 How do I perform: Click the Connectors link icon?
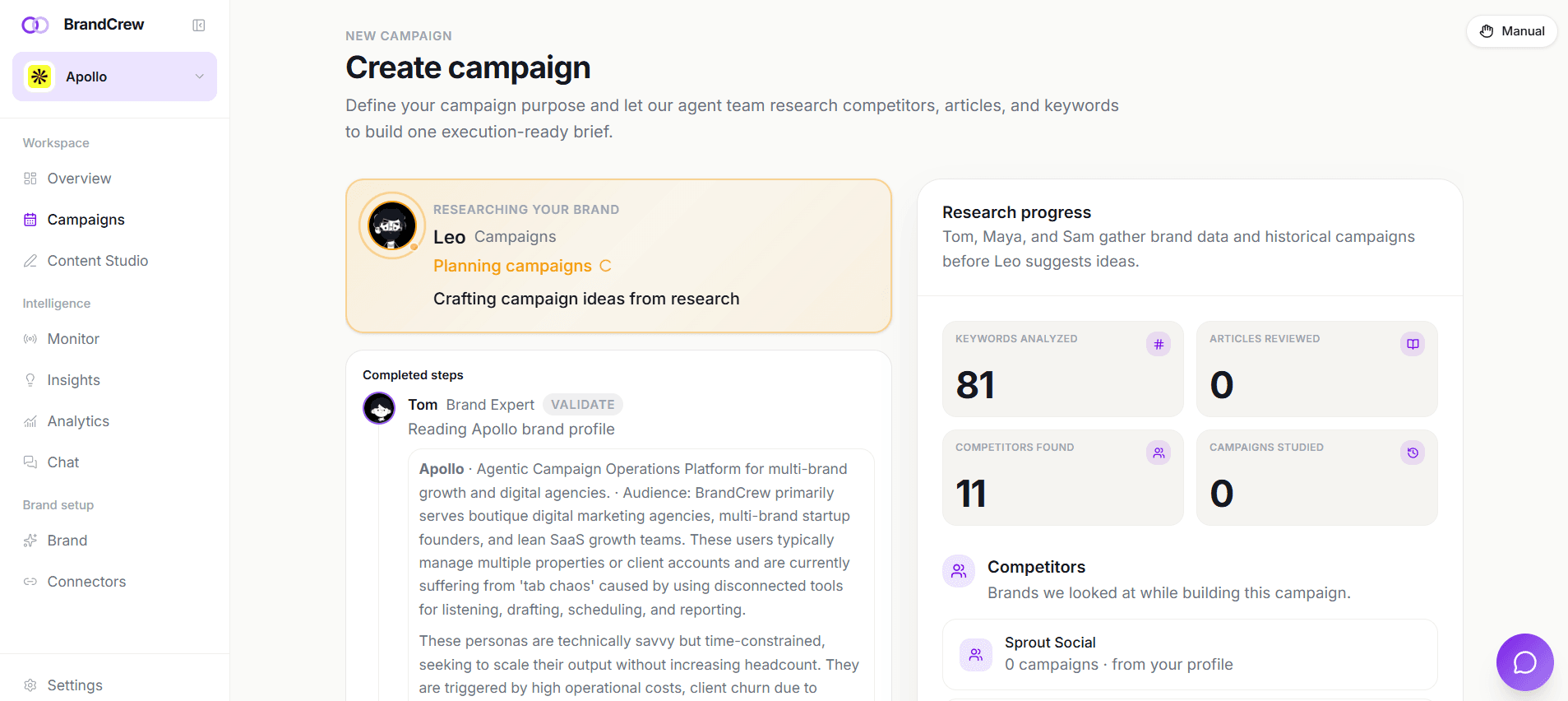tap(30, 582)
